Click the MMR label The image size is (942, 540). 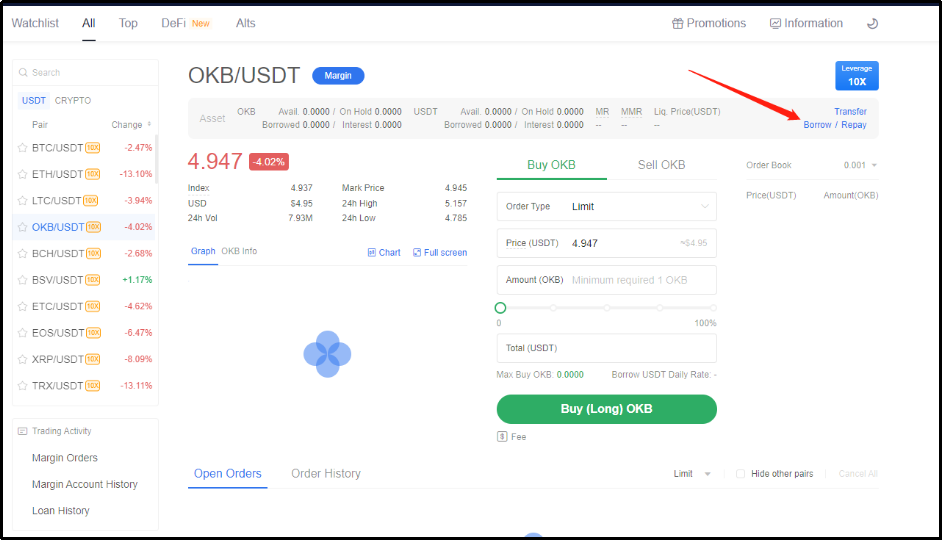(631, 112)
